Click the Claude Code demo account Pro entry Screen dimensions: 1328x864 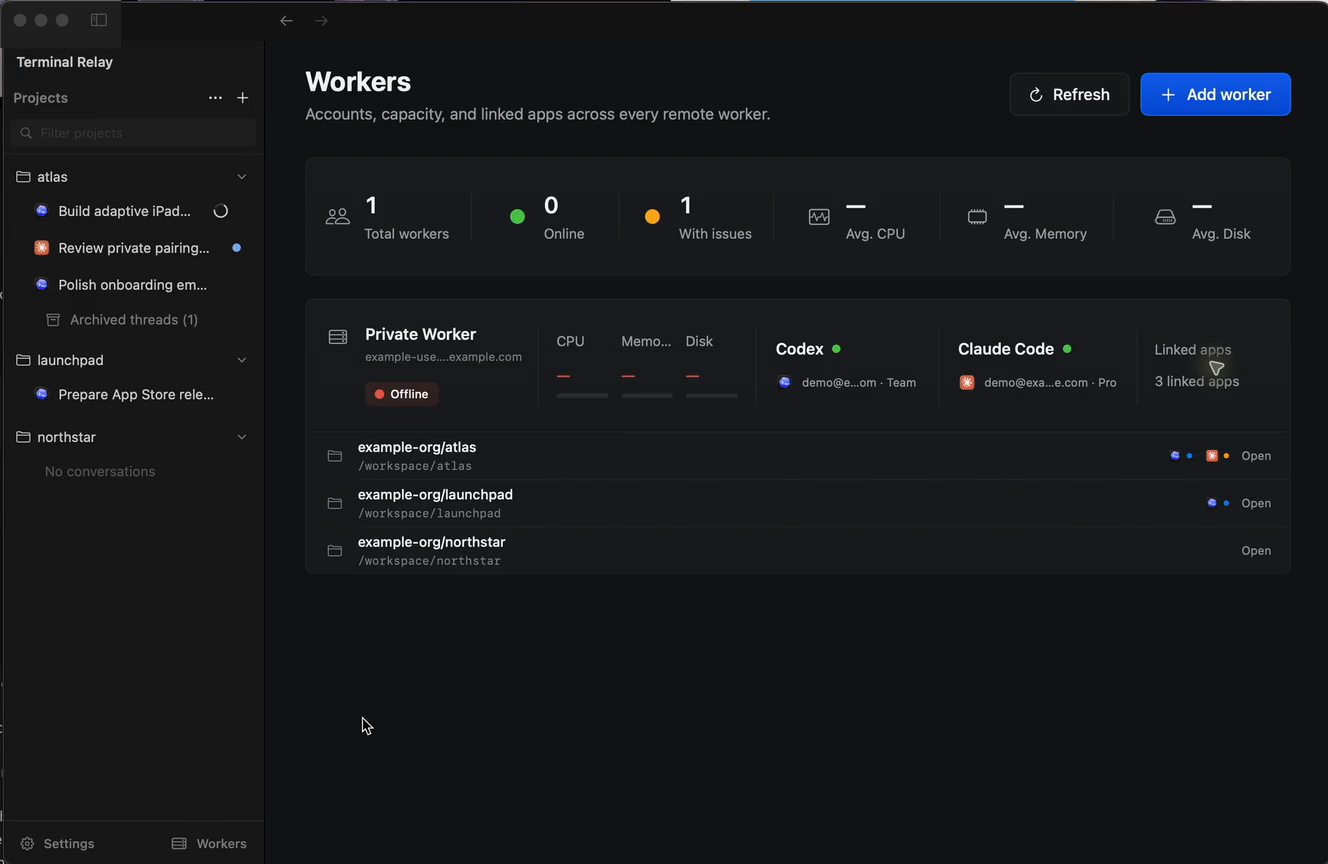(1038, 382)
